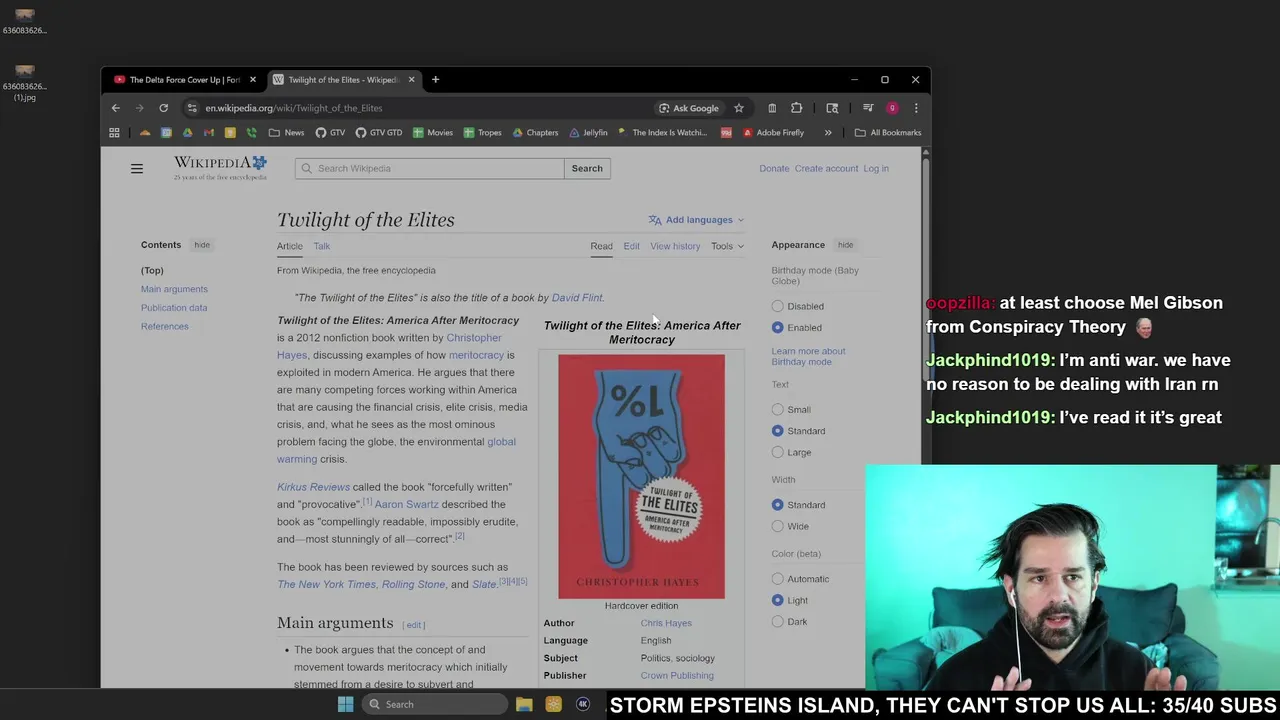Viewport: 1280px width, 720px height.
Task: Click Create account link
Action: [x=826, y=168]
